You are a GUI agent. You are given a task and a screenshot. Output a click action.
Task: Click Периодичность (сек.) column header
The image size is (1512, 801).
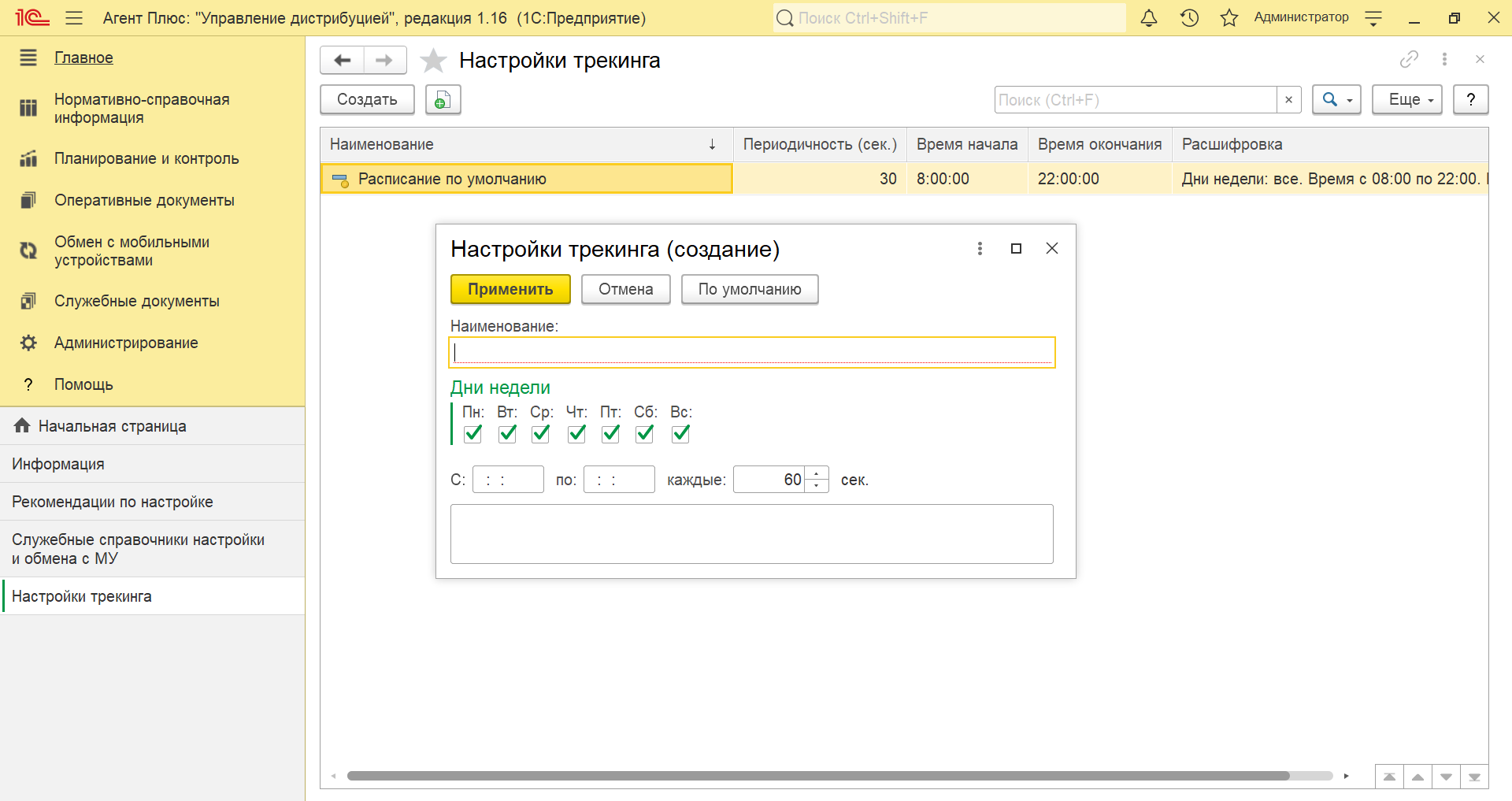820,144
